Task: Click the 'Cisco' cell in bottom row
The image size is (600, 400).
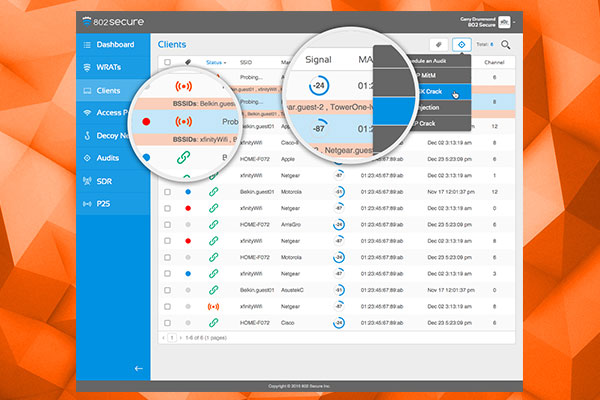Action: [x=288, y=323]
